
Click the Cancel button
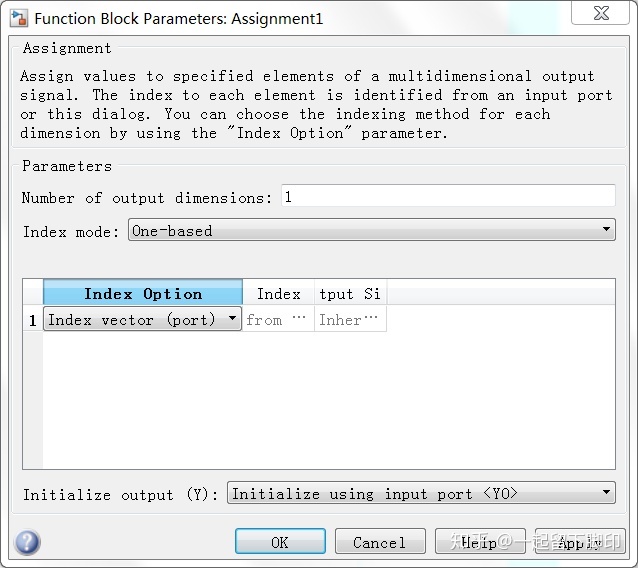click(380, 542)
